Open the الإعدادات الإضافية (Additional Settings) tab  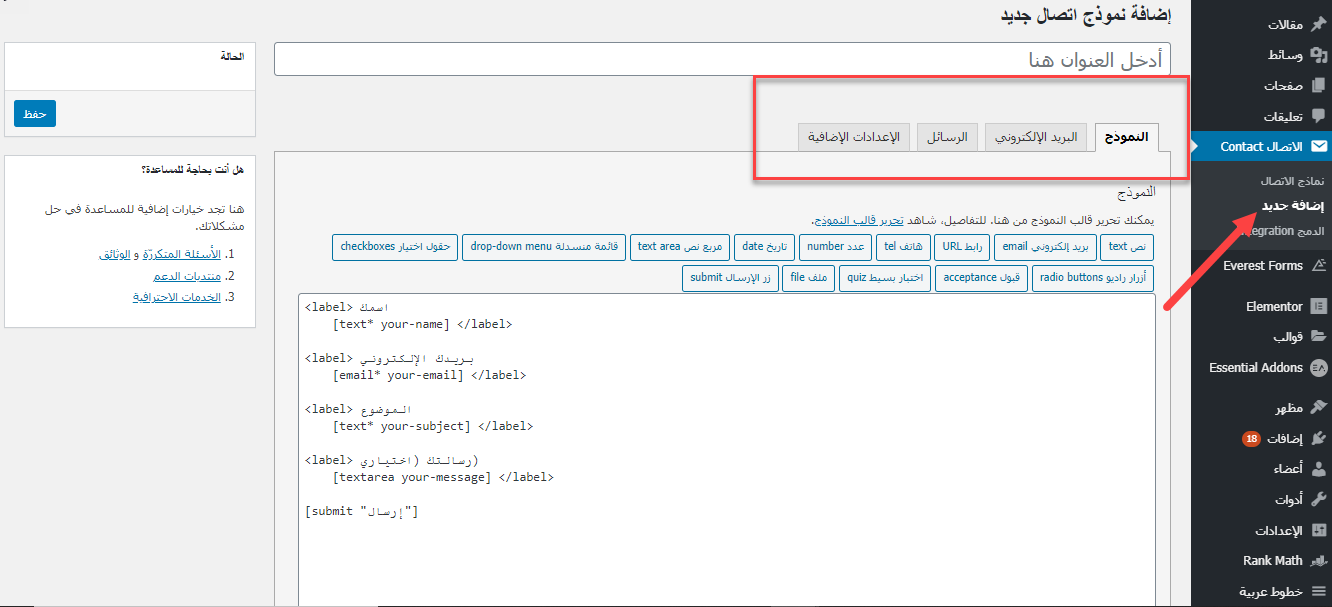click(853, 137)
